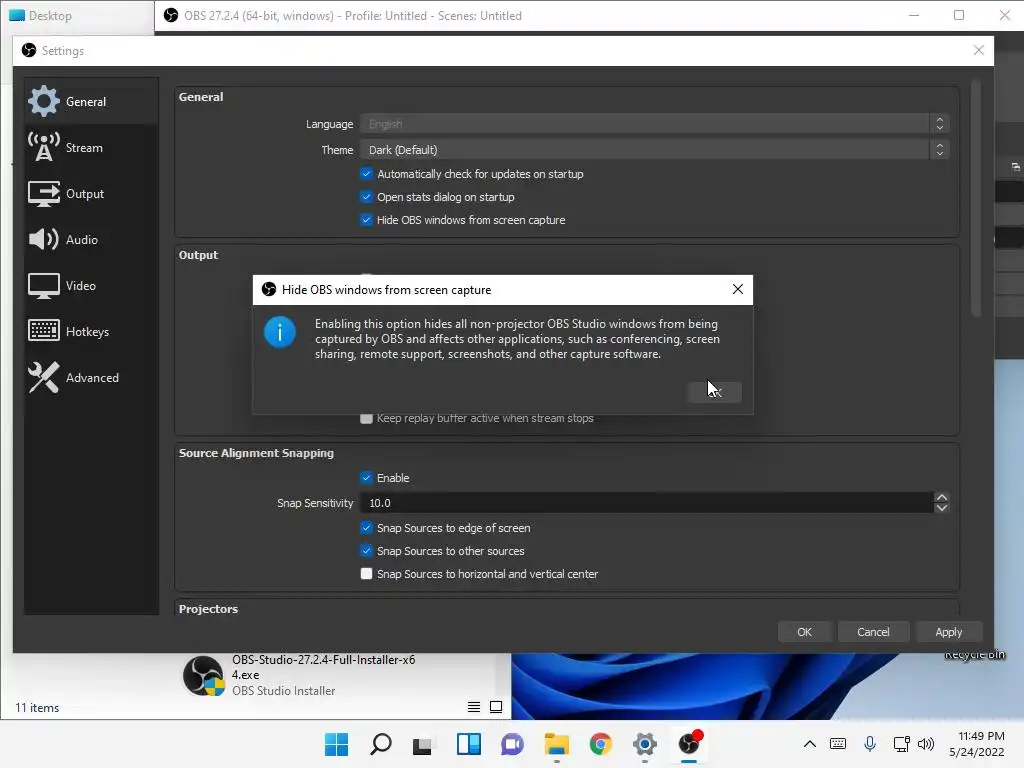The width and height of the screenshot is (1024, 768).
Task: Click the info icon in dialog
Action: (x=280, y=332)
